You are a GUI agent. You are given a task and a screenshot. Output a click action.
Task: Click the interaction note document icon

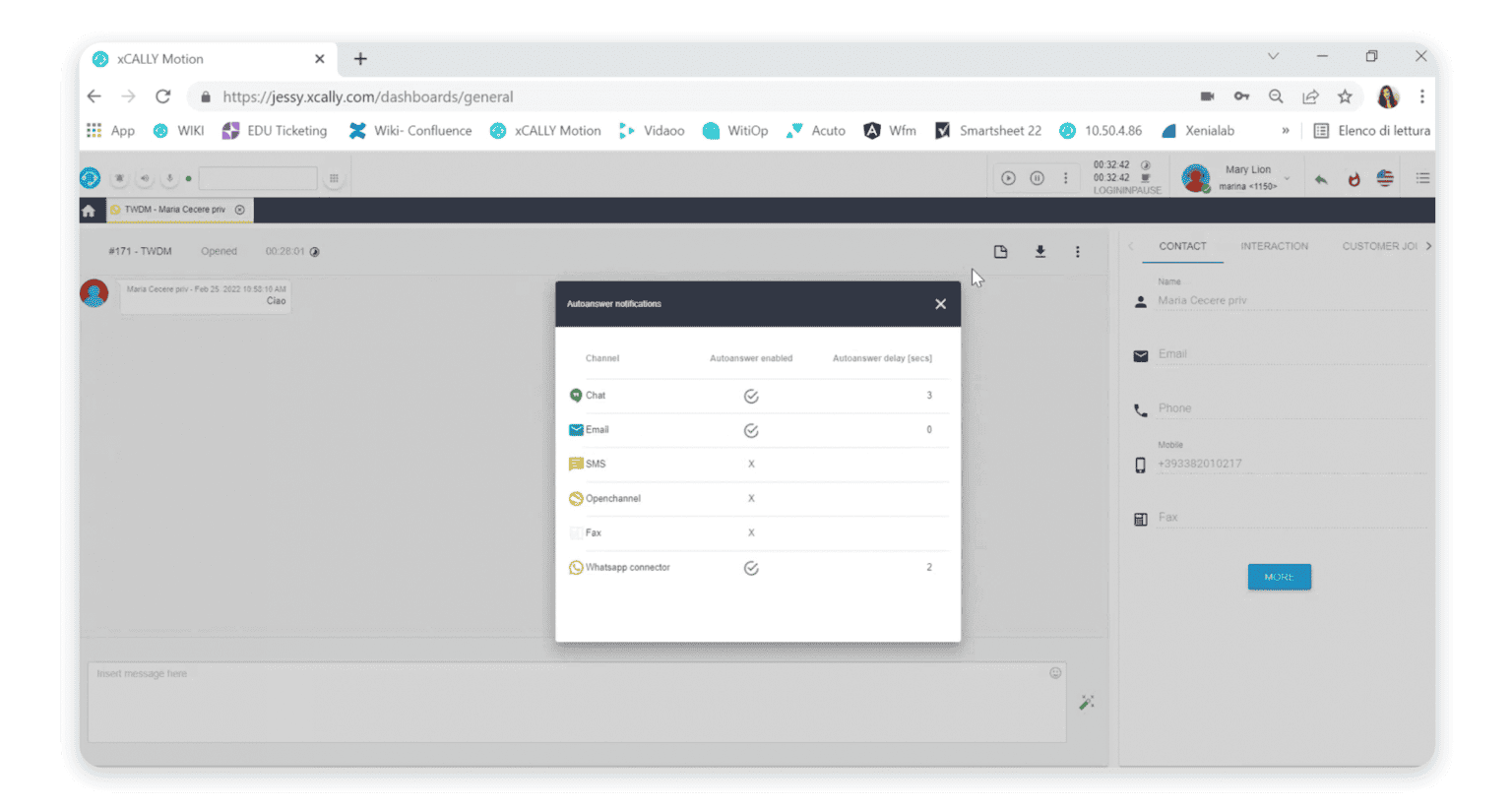click(x=1000, y=252)
